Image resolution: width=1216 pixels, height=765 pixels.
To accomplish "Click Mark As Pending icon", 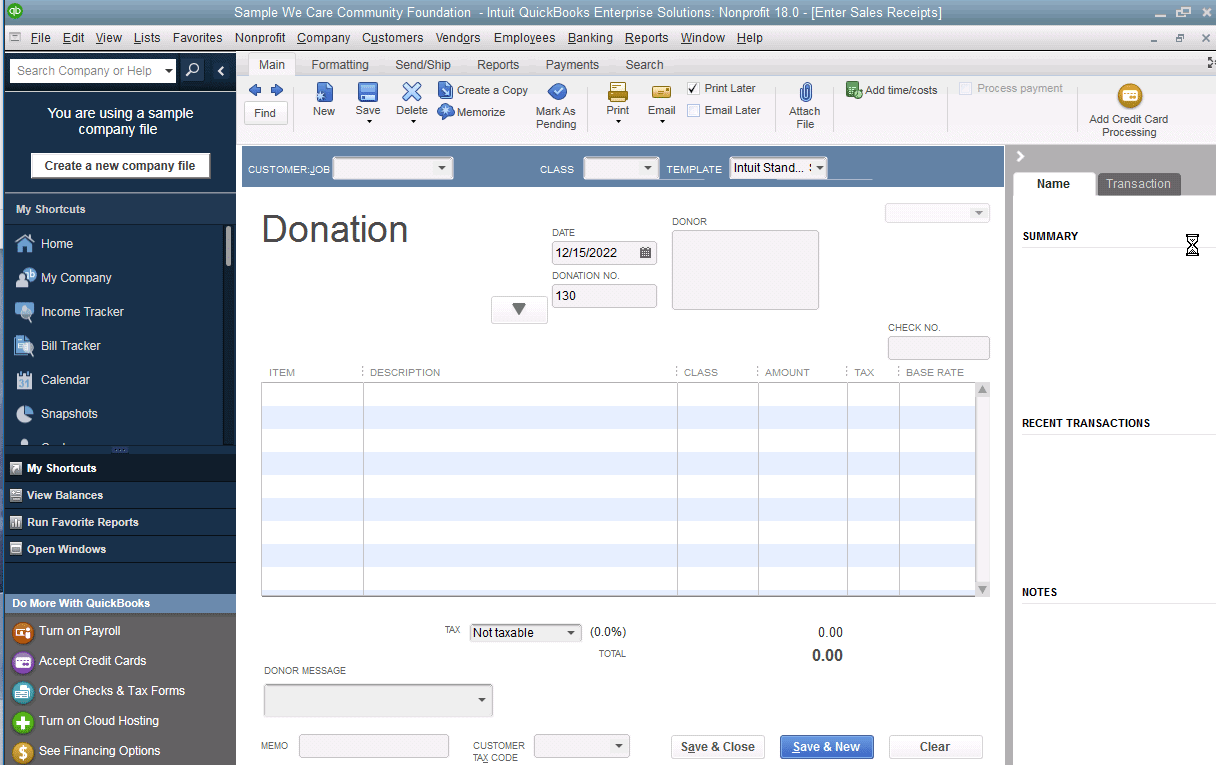I will click(556, 92).
